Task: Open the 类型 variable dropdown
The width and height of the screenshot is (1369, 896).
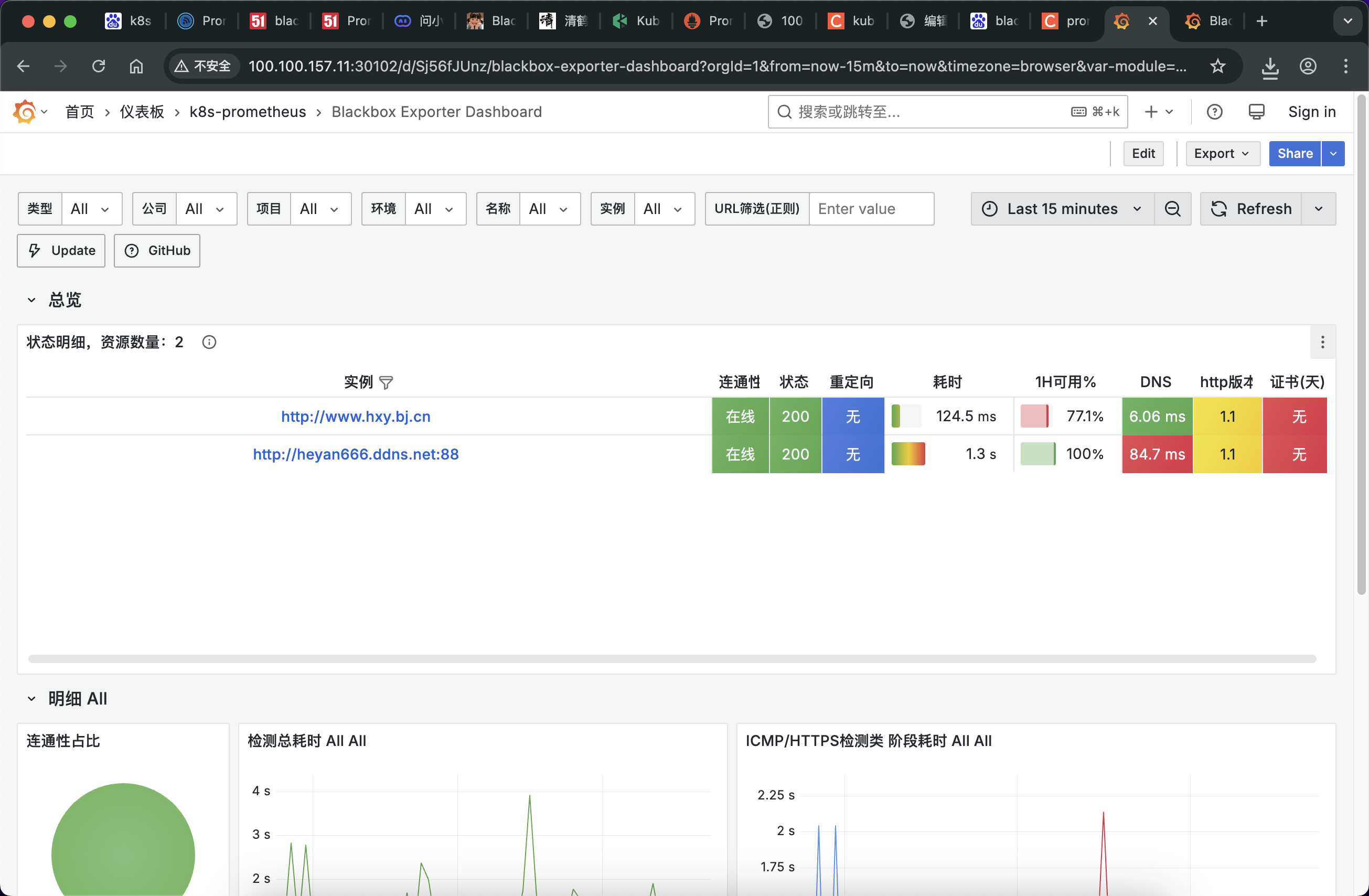Action: pos(91,209)
